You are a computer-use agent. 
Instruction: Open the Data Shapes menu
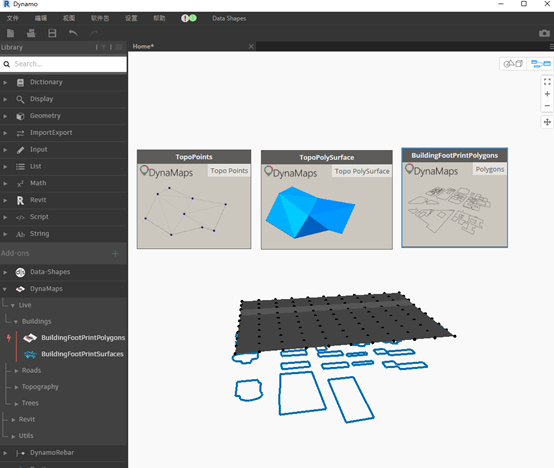point(229,18)
